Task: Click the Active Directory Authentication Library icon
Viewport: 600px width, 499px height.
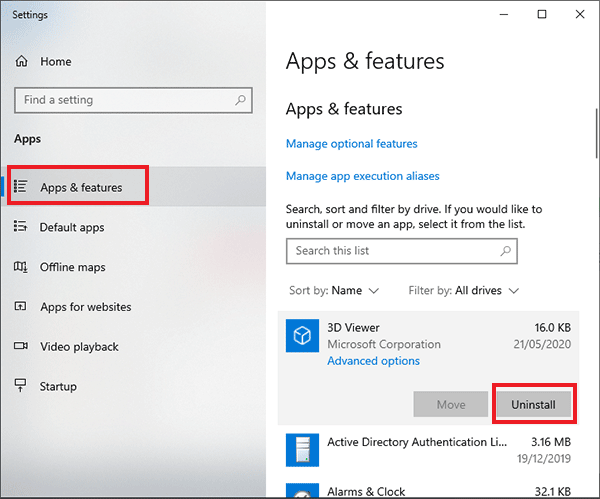Action: coord(302,450)
